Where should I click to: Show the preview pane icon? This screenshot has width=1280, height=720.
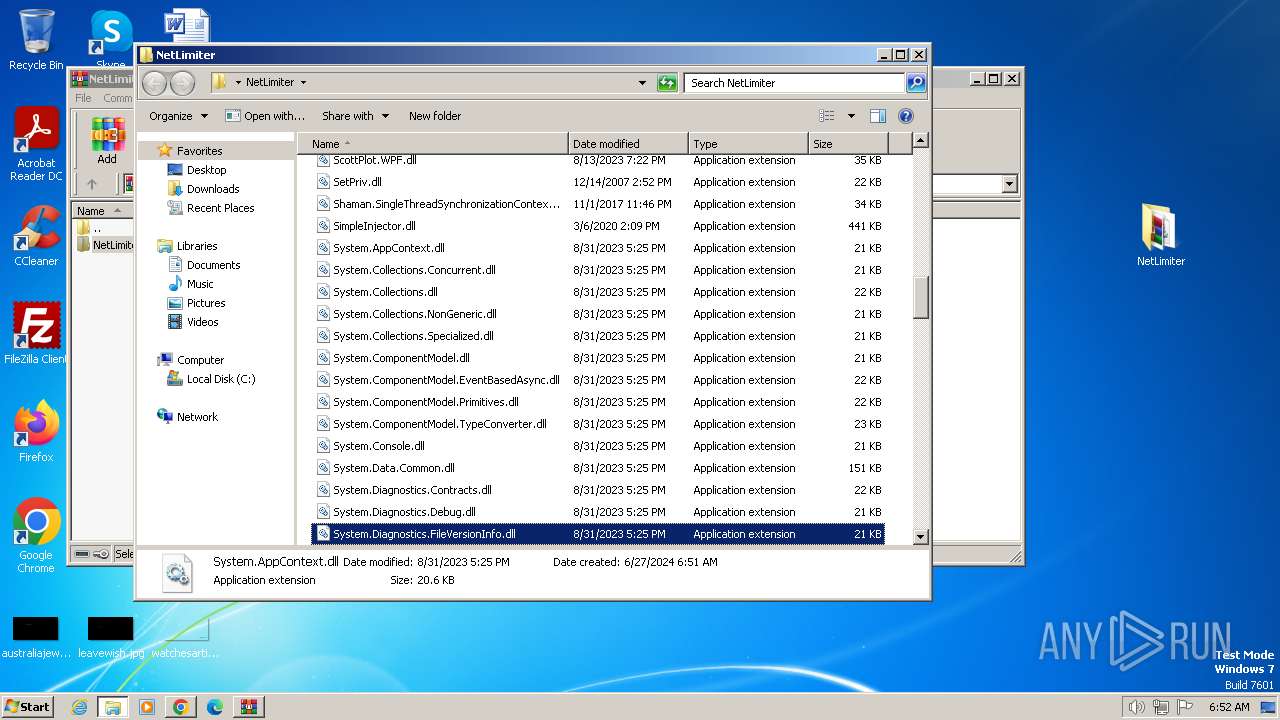point(878,116)
